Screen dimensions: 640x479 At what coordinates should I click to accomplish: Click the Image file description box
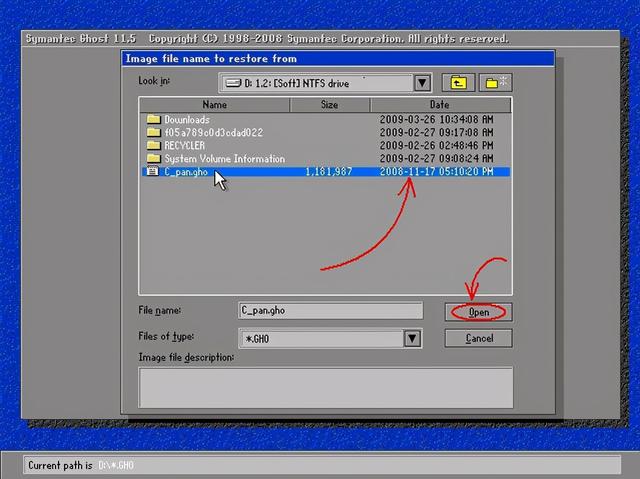[x=326, y=387]
